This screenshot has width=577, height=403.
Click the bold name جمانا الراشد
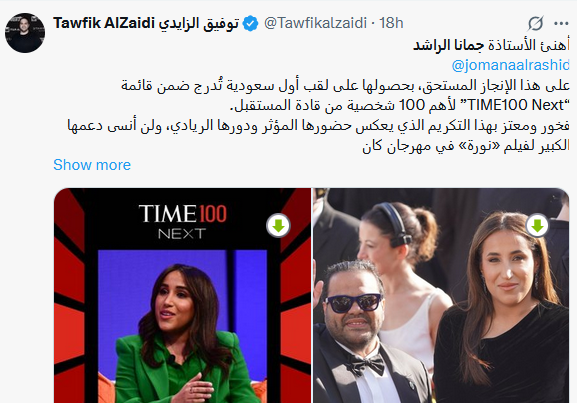tap(449, 45)
